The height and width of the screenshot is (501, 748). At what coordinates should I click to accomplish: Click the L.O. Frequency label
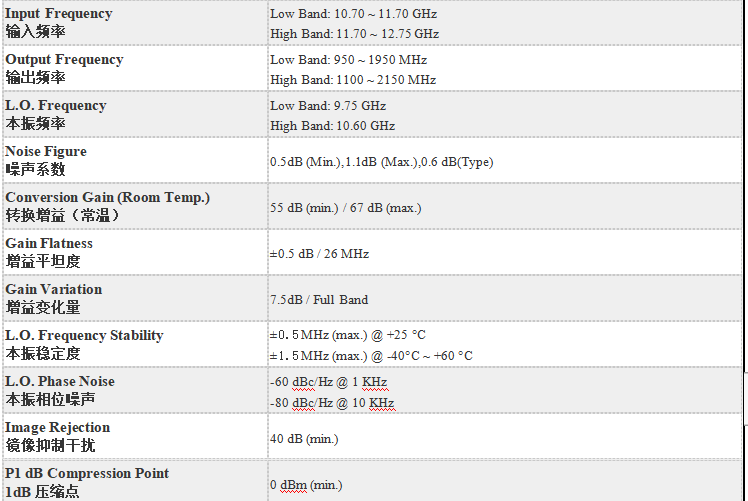56,105
